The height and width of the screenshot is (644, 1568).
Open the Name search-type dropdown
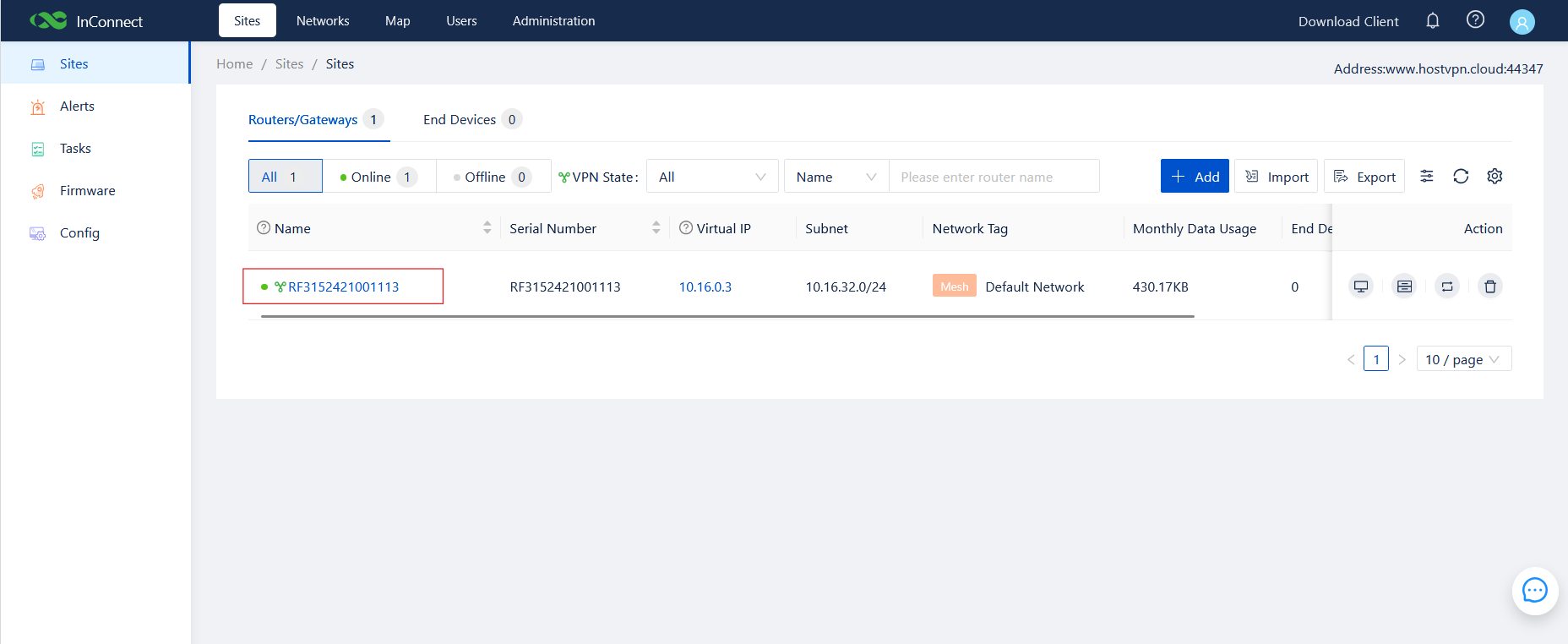tap(836, 176)
